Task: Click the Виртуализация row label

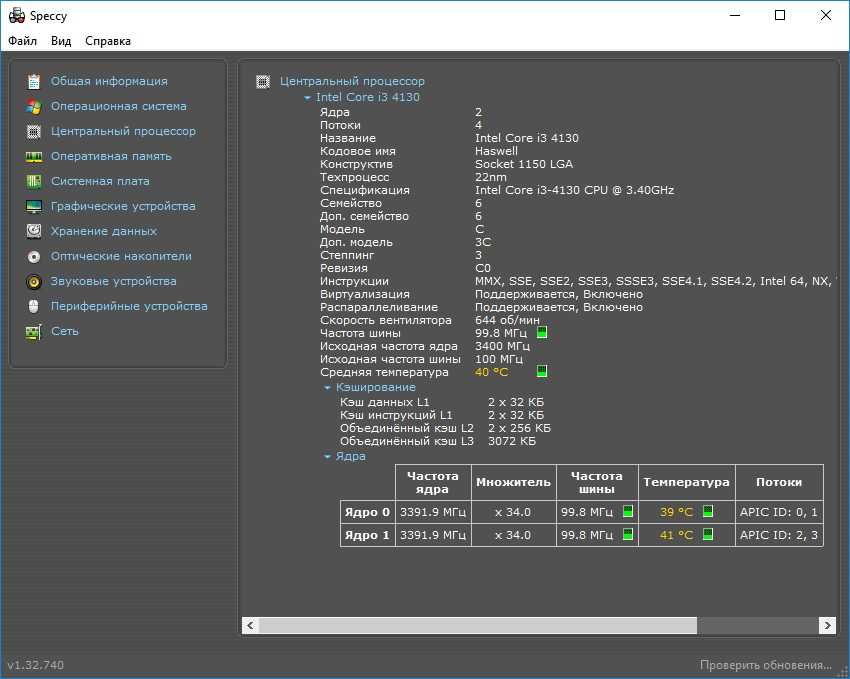Action: click(364, 294)
